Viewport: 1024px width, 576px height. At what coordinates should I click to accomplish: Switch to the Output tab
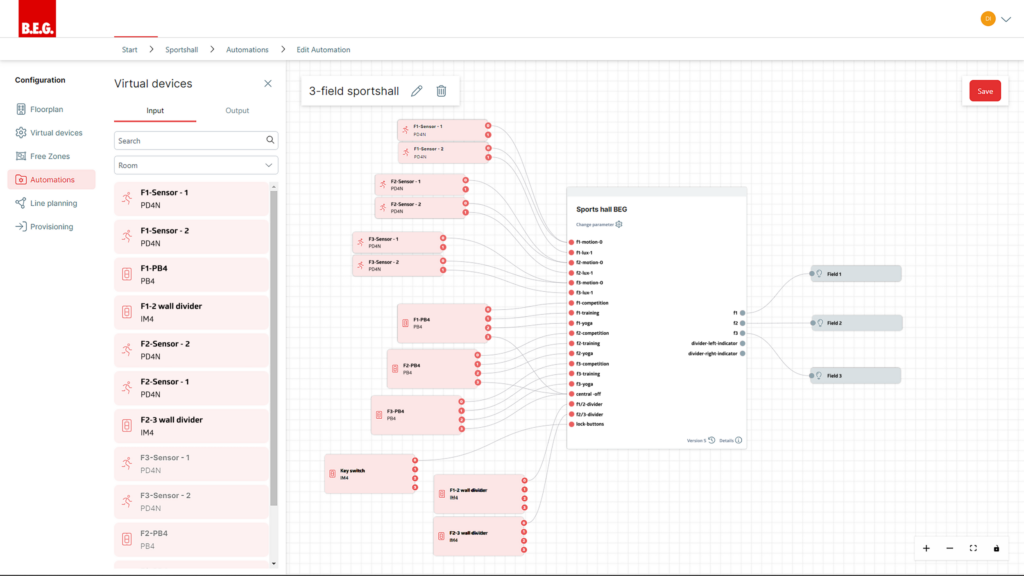coord(237,110)
